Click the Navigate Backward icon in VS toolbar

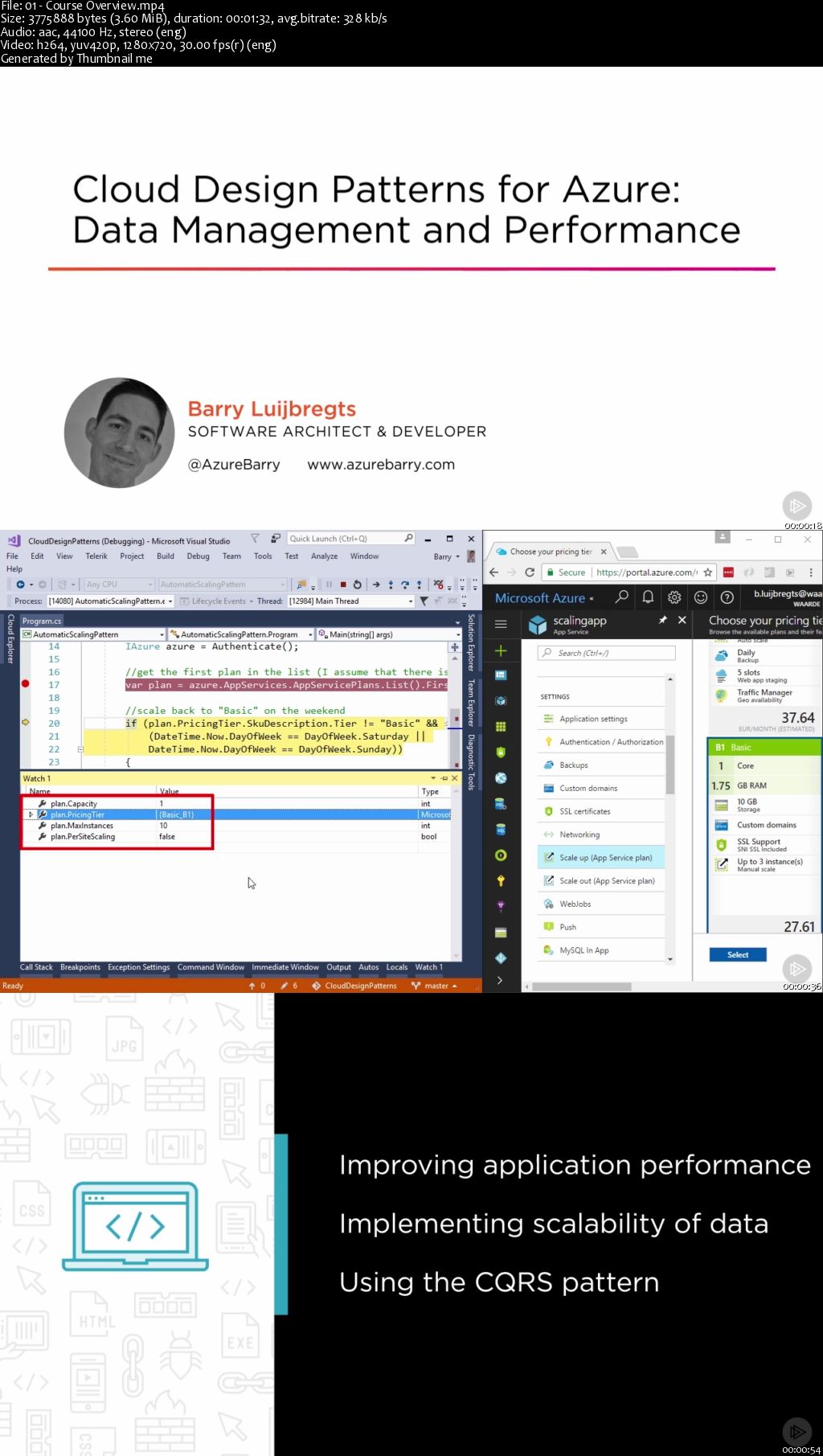[20, 584]
